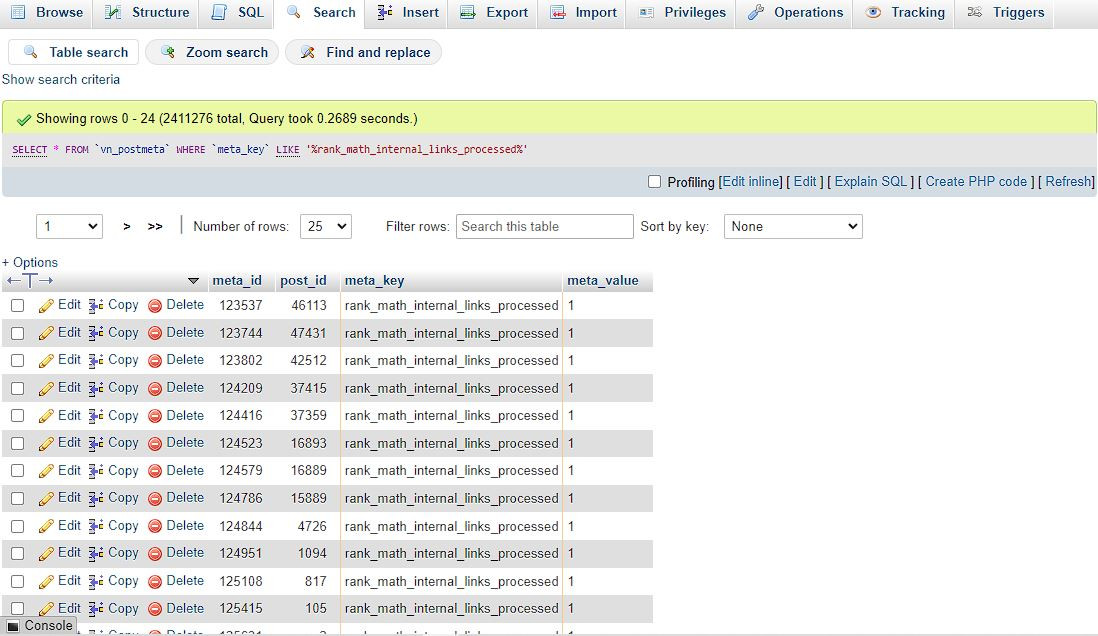Open the Sort by key dropdown

[793, 226]
